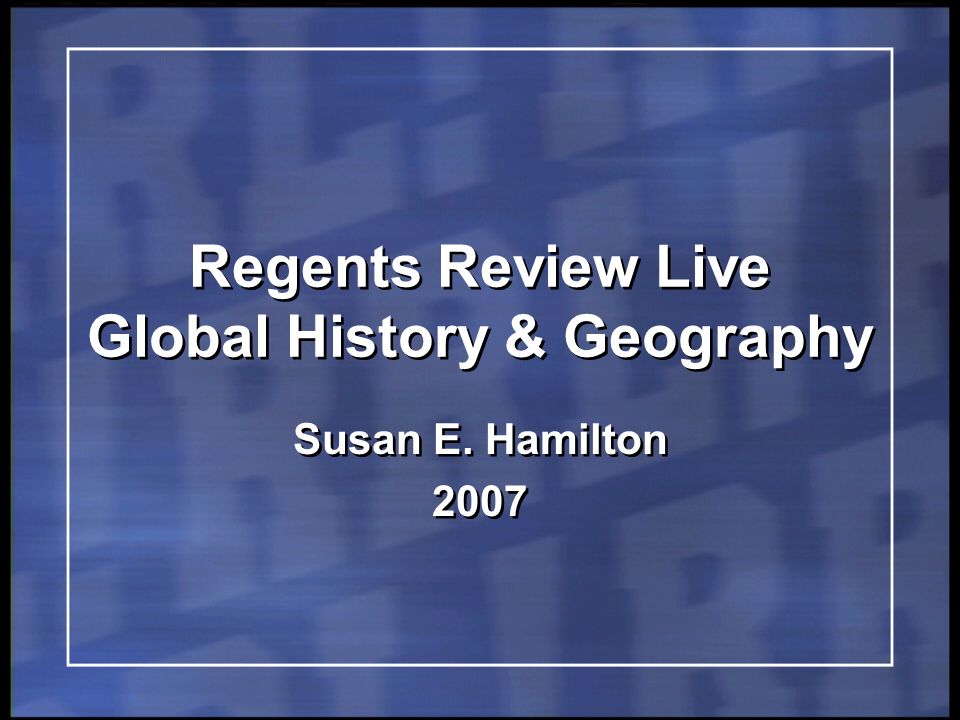Click the year "2007" on the slide
The width and height of the screenshot is (960, 720).
(x=479, y=502)
